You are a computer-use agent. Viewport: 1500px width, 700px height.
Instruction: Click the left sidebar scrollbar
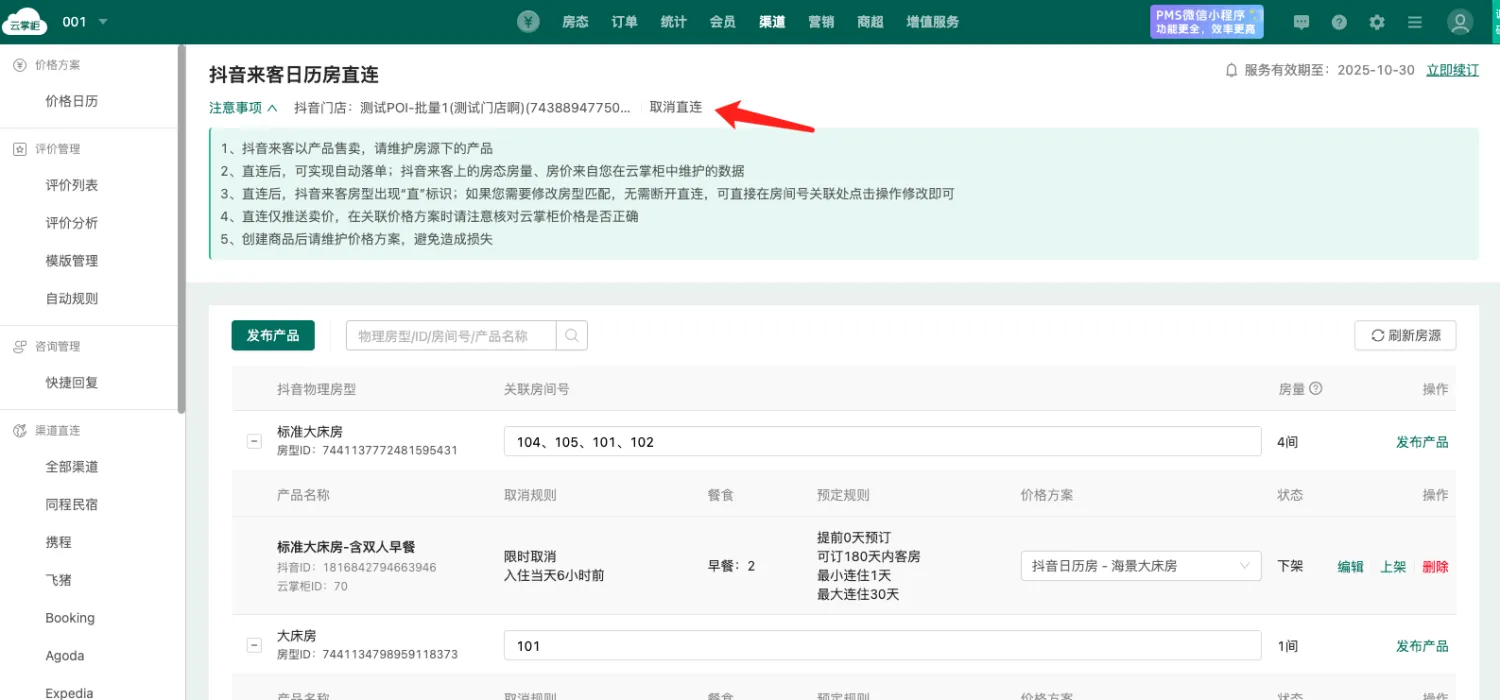(181, 228)
